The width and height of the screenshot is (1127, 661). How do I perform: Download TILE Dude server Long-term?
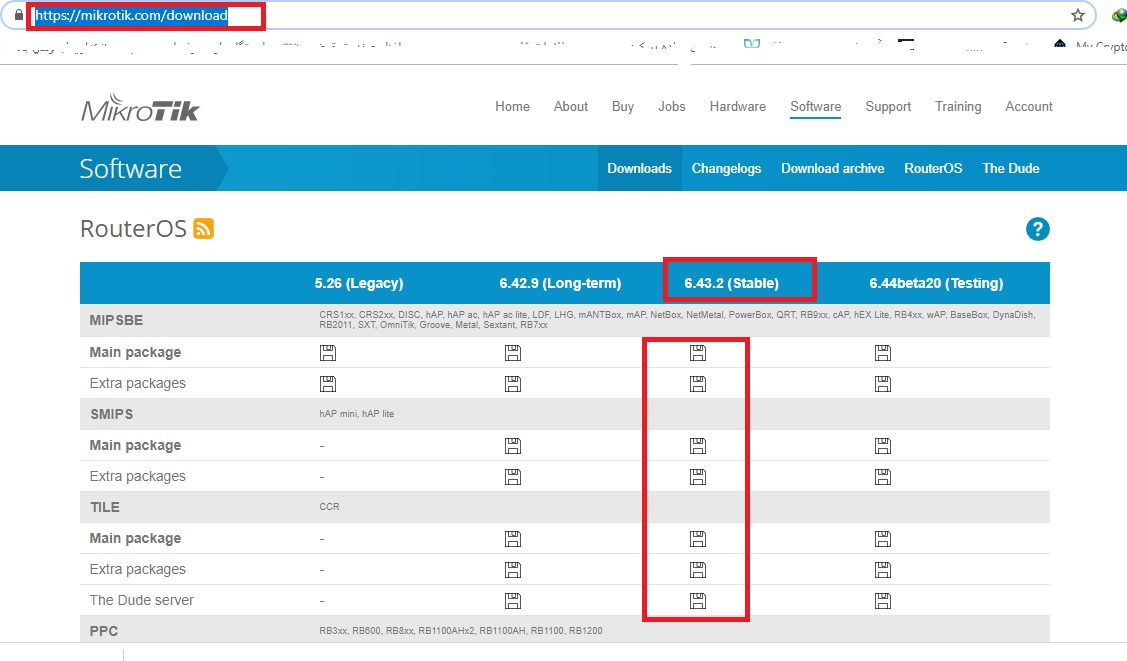[512, 601]
